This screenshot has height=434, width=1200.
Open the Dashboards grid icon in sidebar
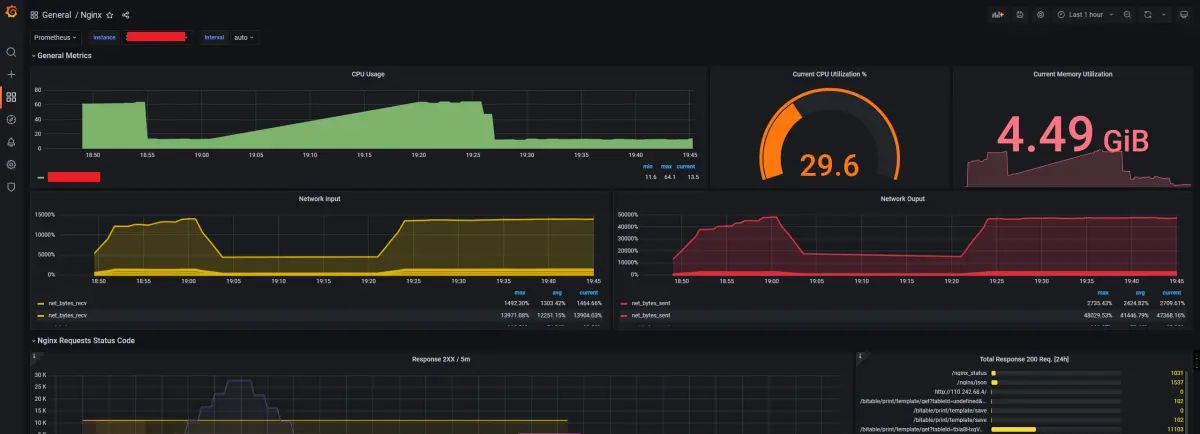11,97
